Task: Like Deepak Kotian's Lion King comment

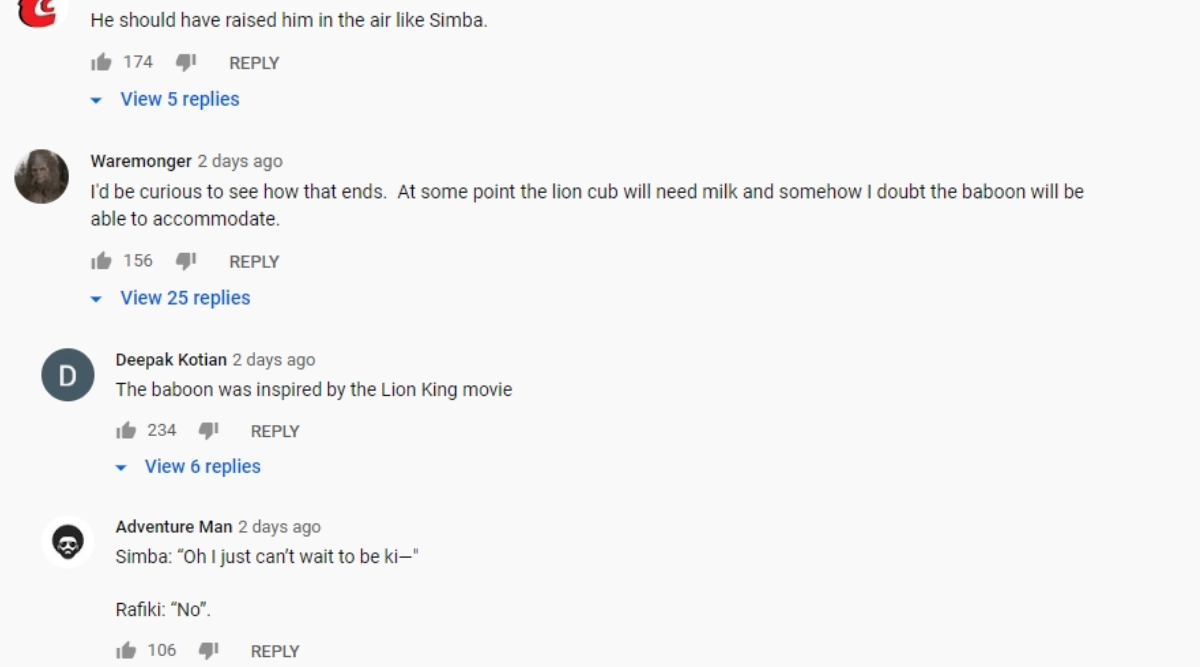Action: tap(126, 431)
